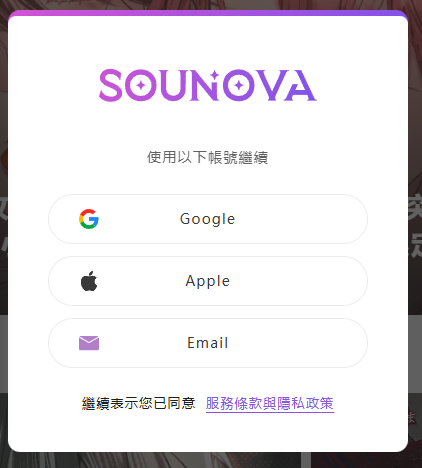Click the 使用以下帳號繼續 heading text
This screenshot has height=468, width=422.
coord(208,157)
